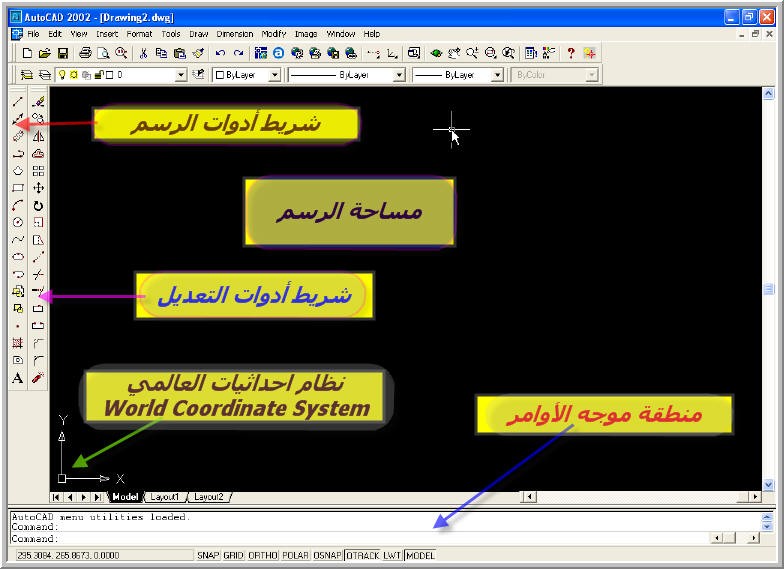
Task: Select the Line draw tool
Action: click(x=18, y=102)
